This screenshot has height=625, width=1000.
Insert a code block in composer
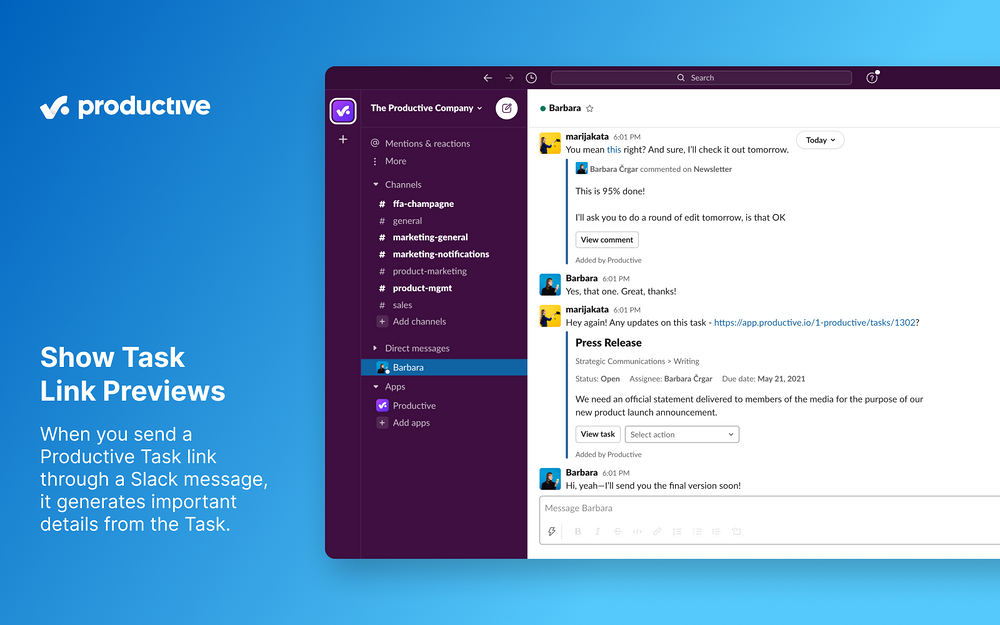coord(737,531)
